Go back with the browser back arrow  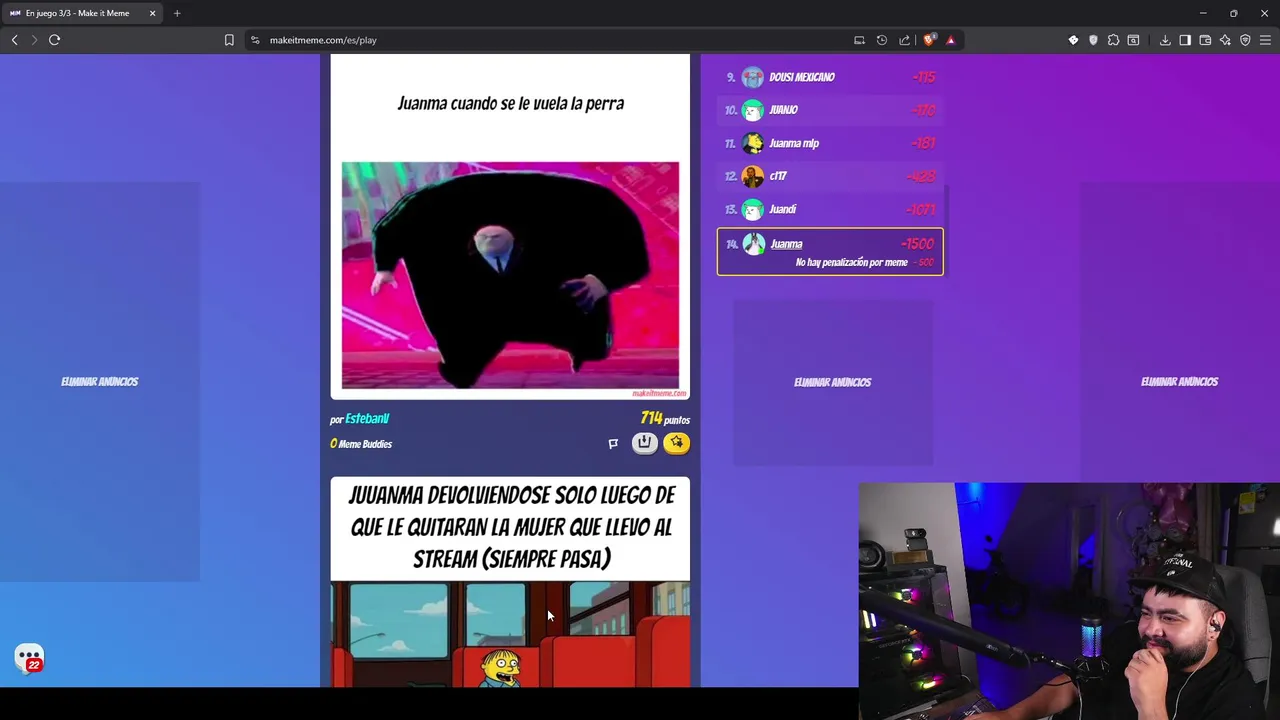click(x=14, y=40)
